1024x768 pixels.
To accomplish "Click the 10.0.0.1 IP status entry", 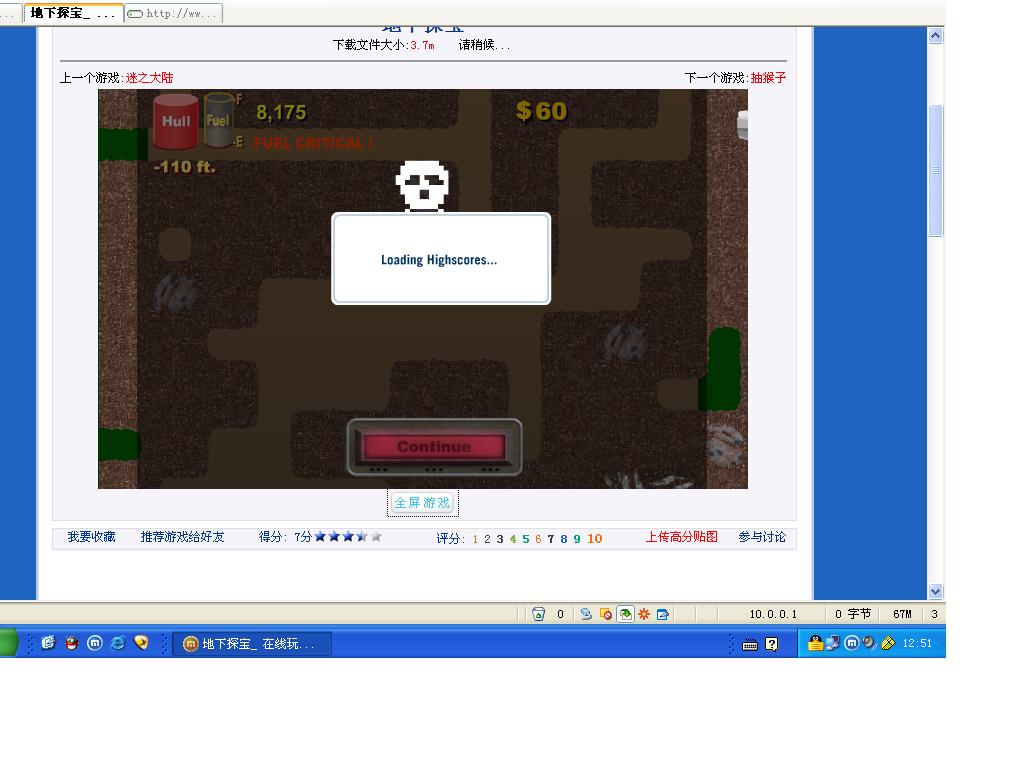I will coord(773,614).
